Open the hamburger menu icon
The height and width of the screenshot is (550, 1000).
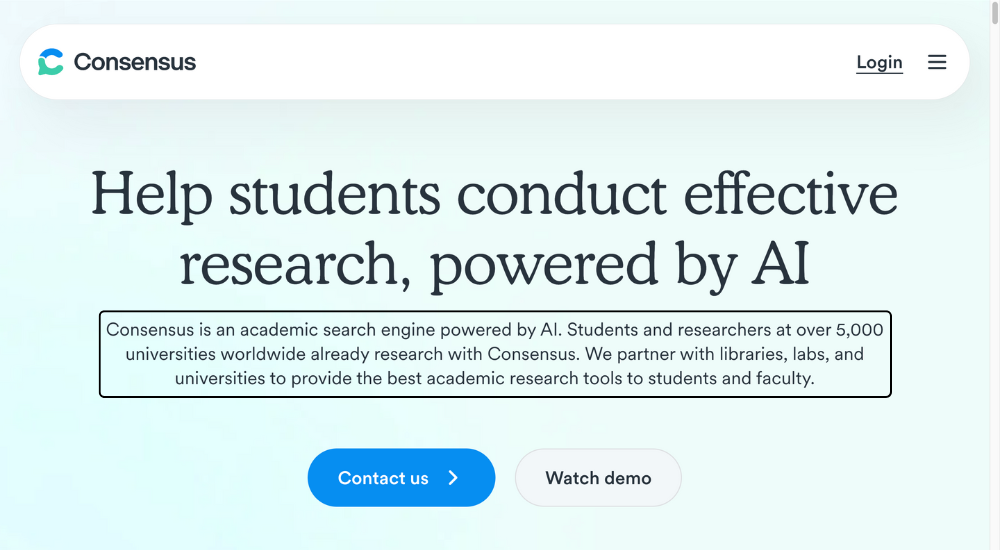tap(936, 62)
